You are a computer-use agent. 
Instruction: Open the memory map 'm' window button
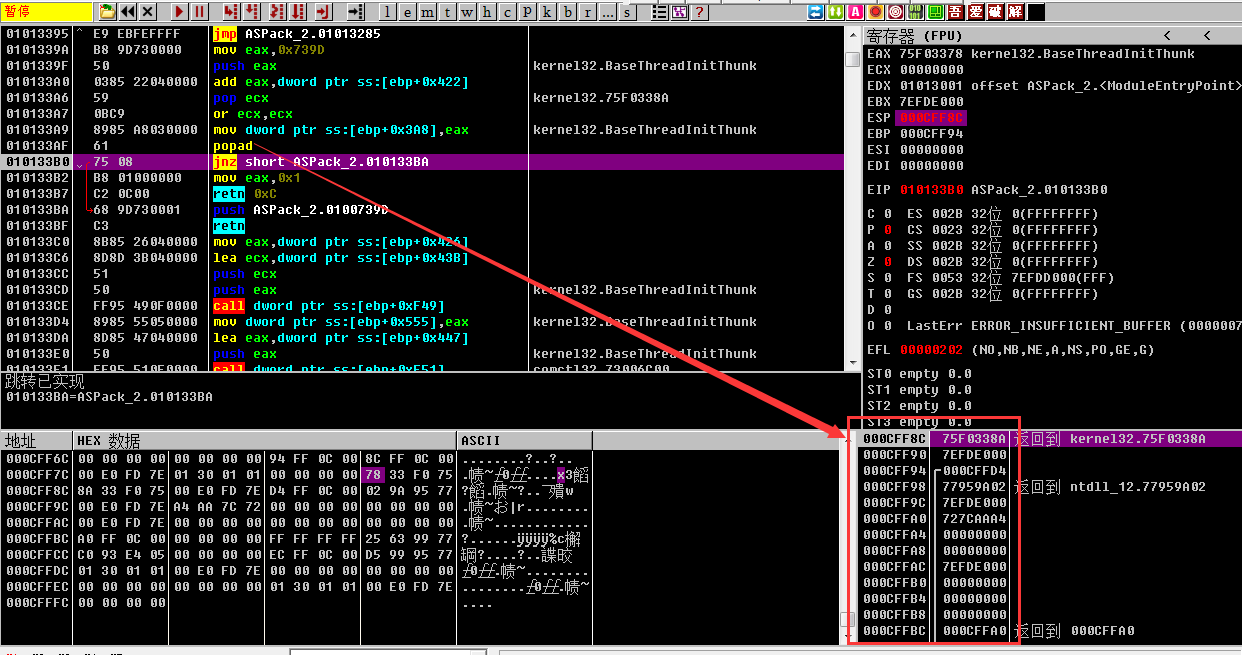(427, 12)
